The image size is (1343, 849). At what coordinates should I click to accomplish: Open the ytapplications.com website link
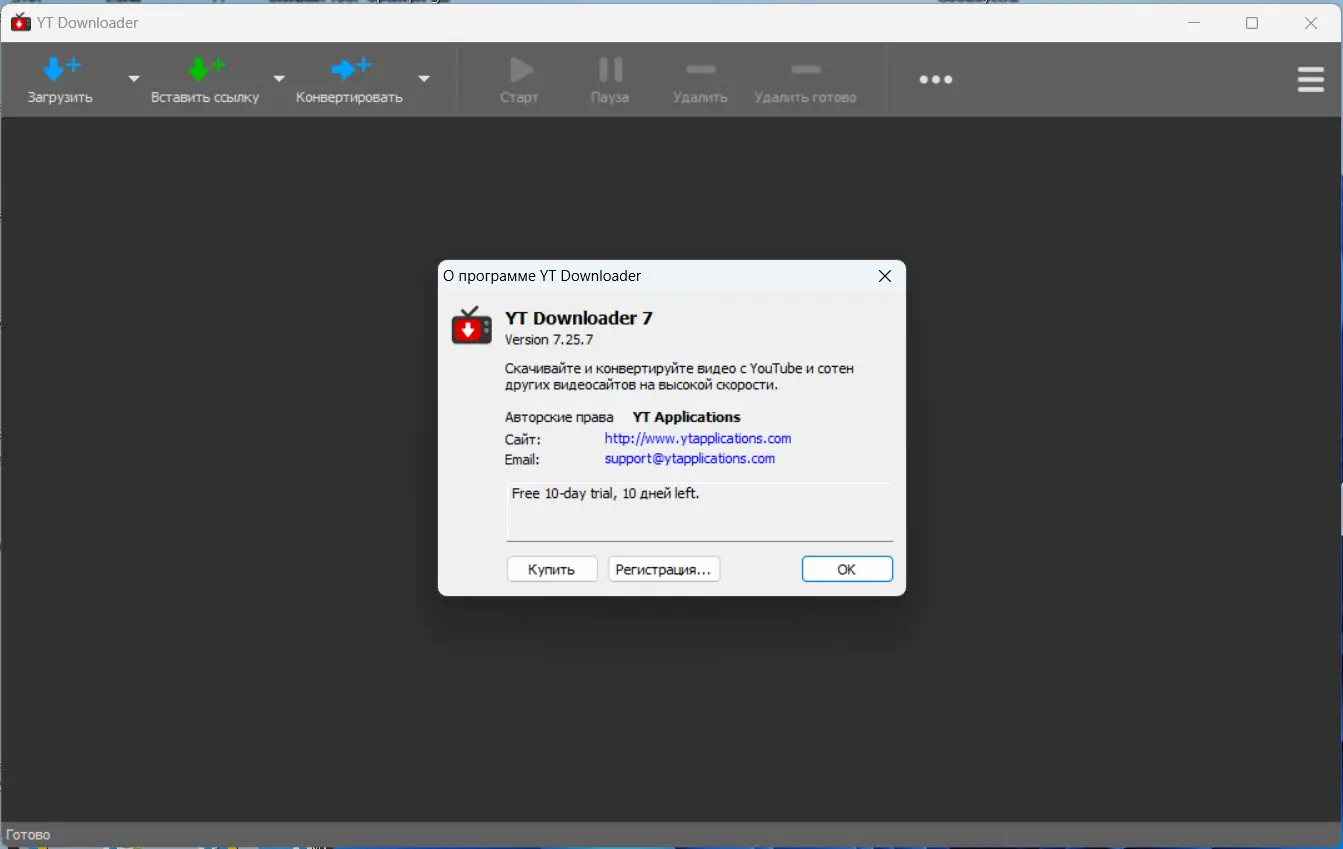coord(697,438)
